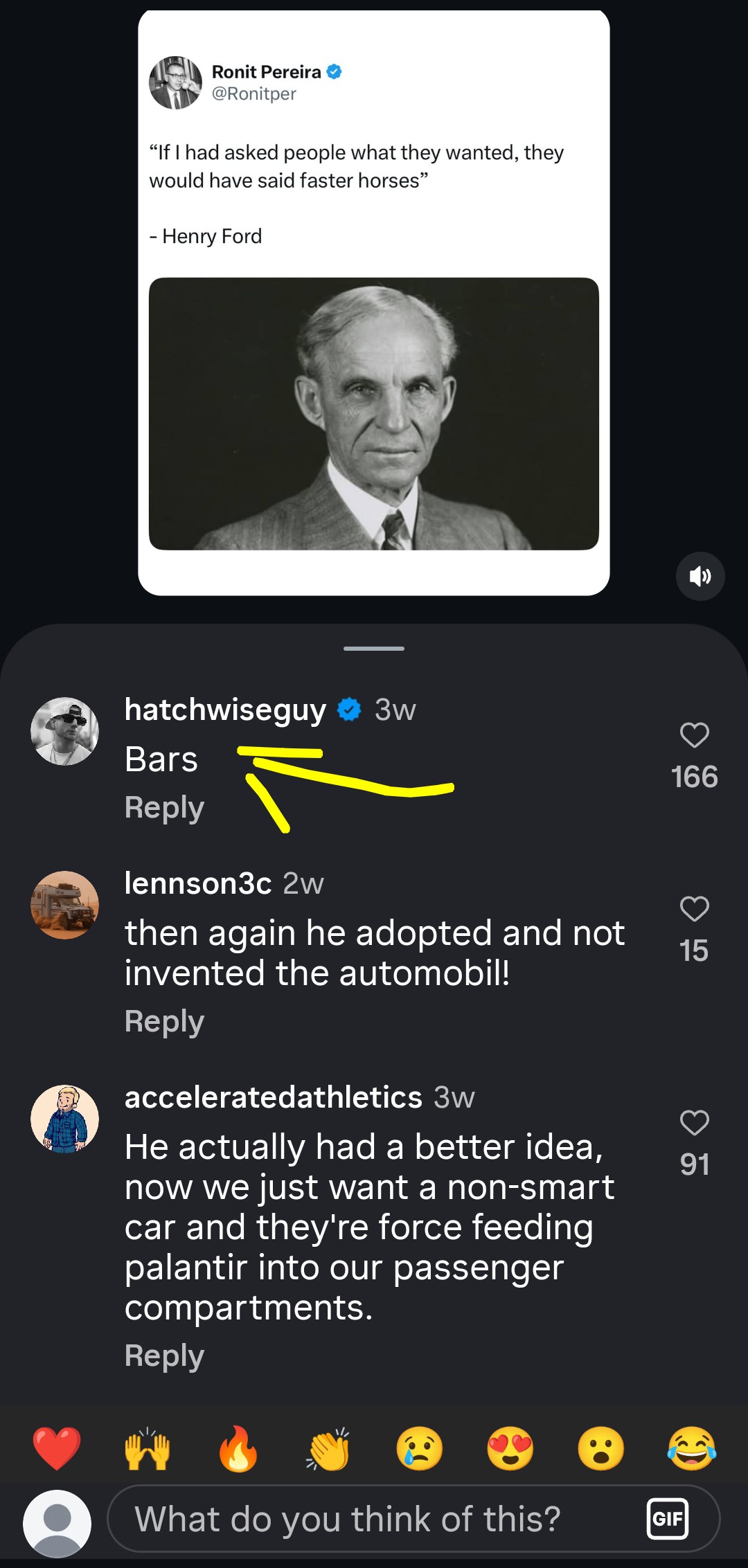Reply to hatchwiseguy's comment
748x1568 pixels.
(164, 807)
